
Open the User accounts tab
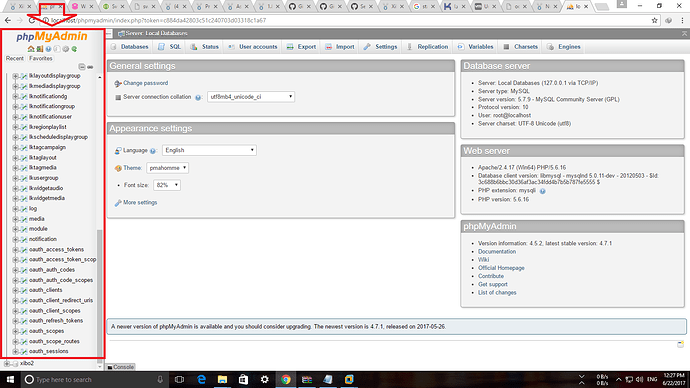pos(253,47)
